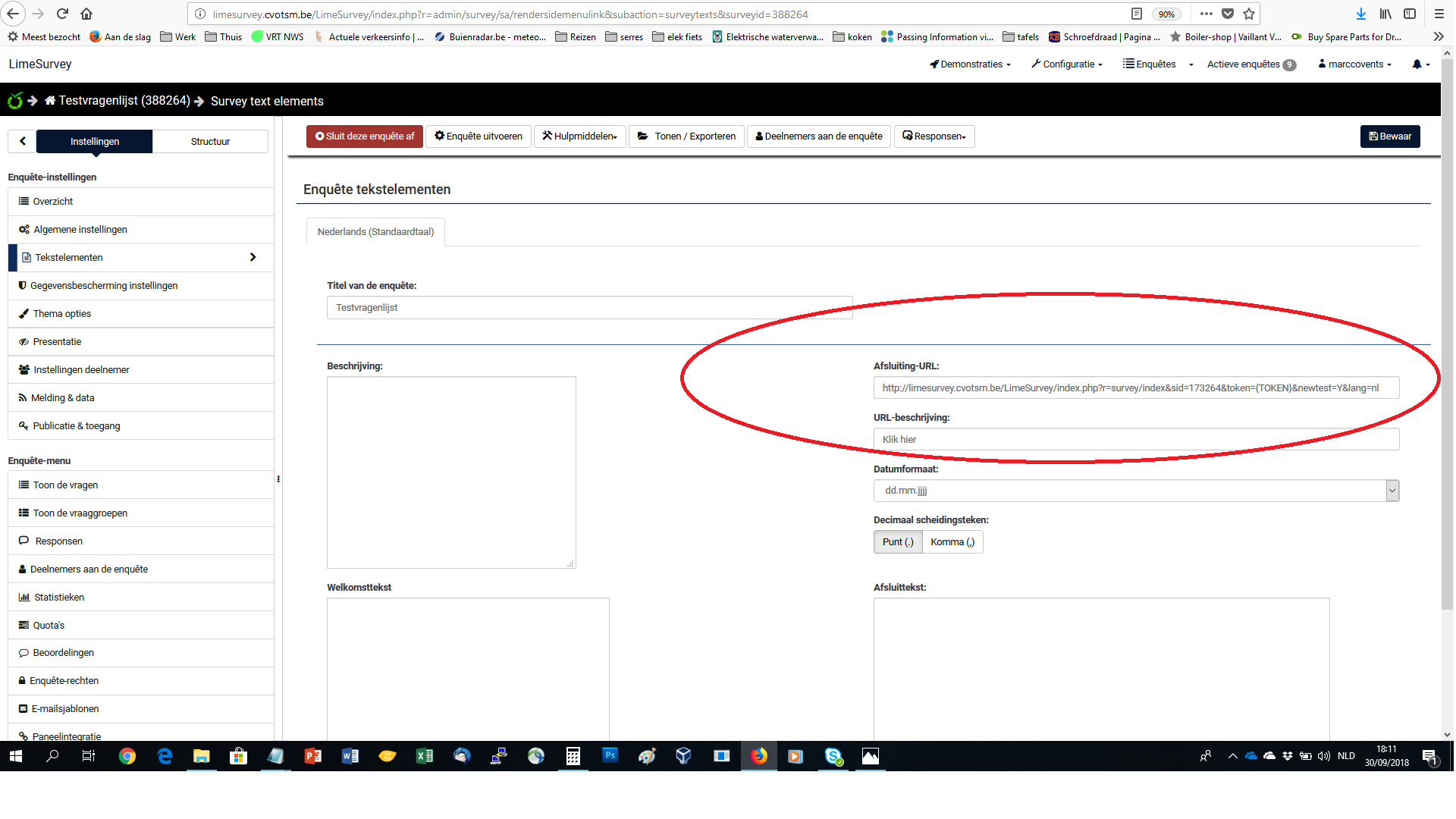1456x819 pixels.
Task: Expand the Hulpmiddelen dropdown menu
Action: tap(580, 136)
